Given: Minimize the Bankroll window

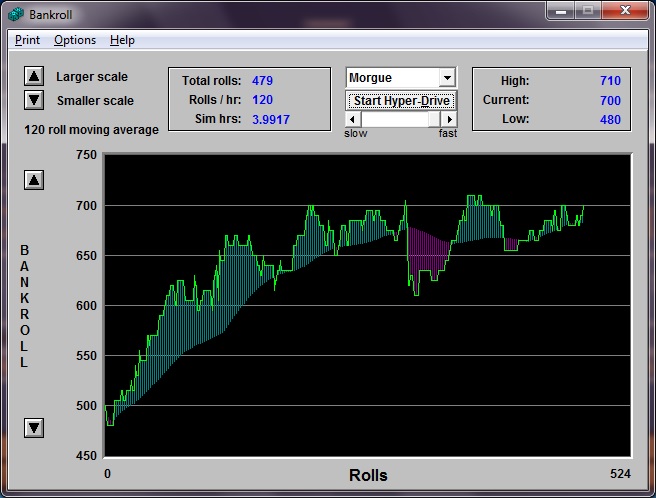Looking at the screenshot, I should (x=561, y=11).
